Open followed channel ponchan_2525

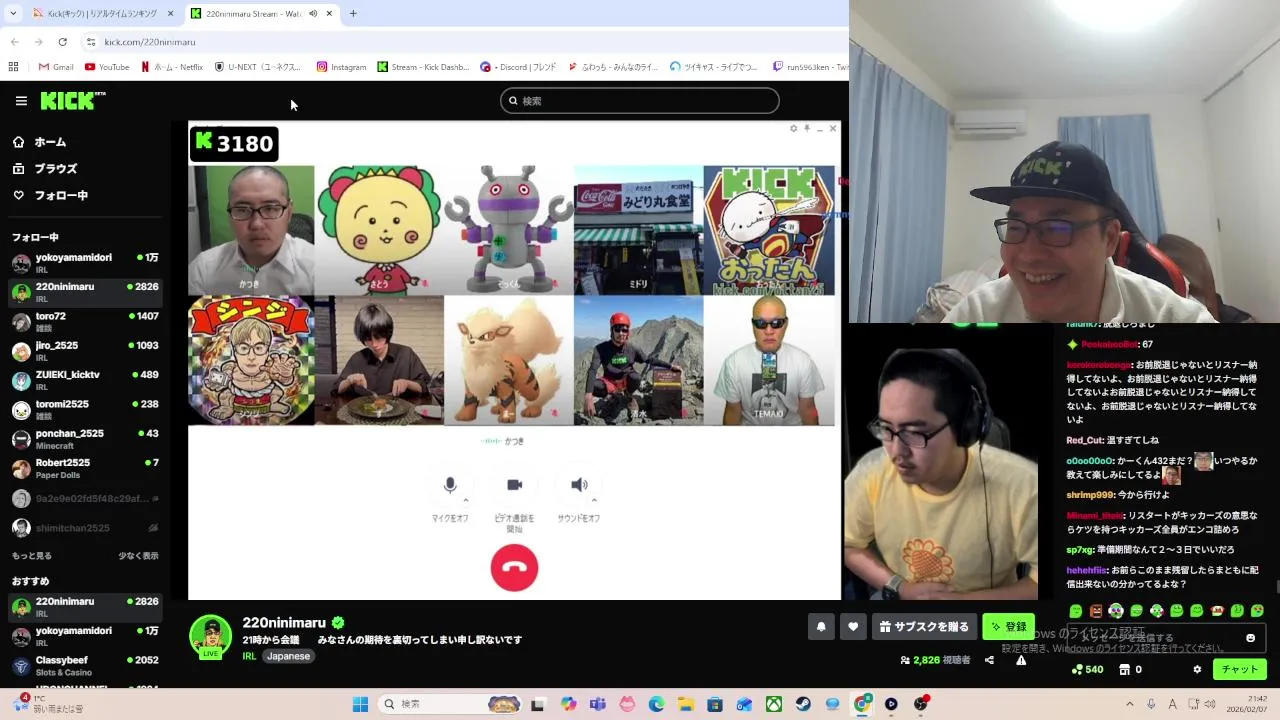(85, 439)
